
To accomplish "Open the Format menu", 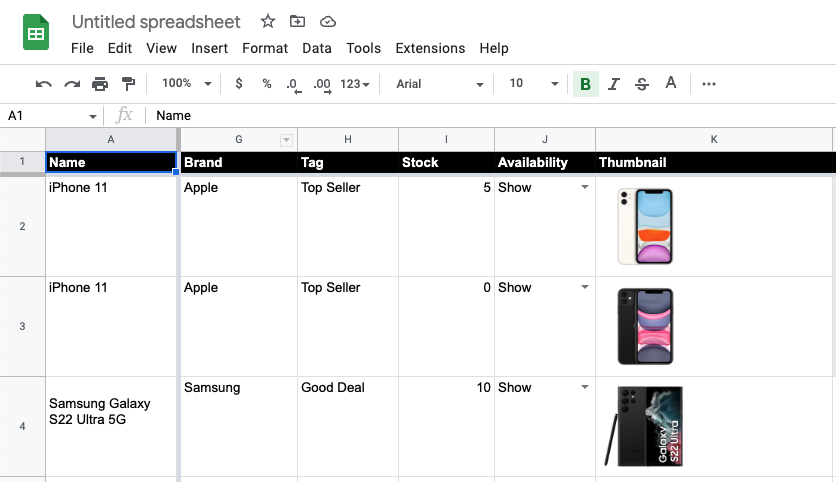I will (265, 48).
